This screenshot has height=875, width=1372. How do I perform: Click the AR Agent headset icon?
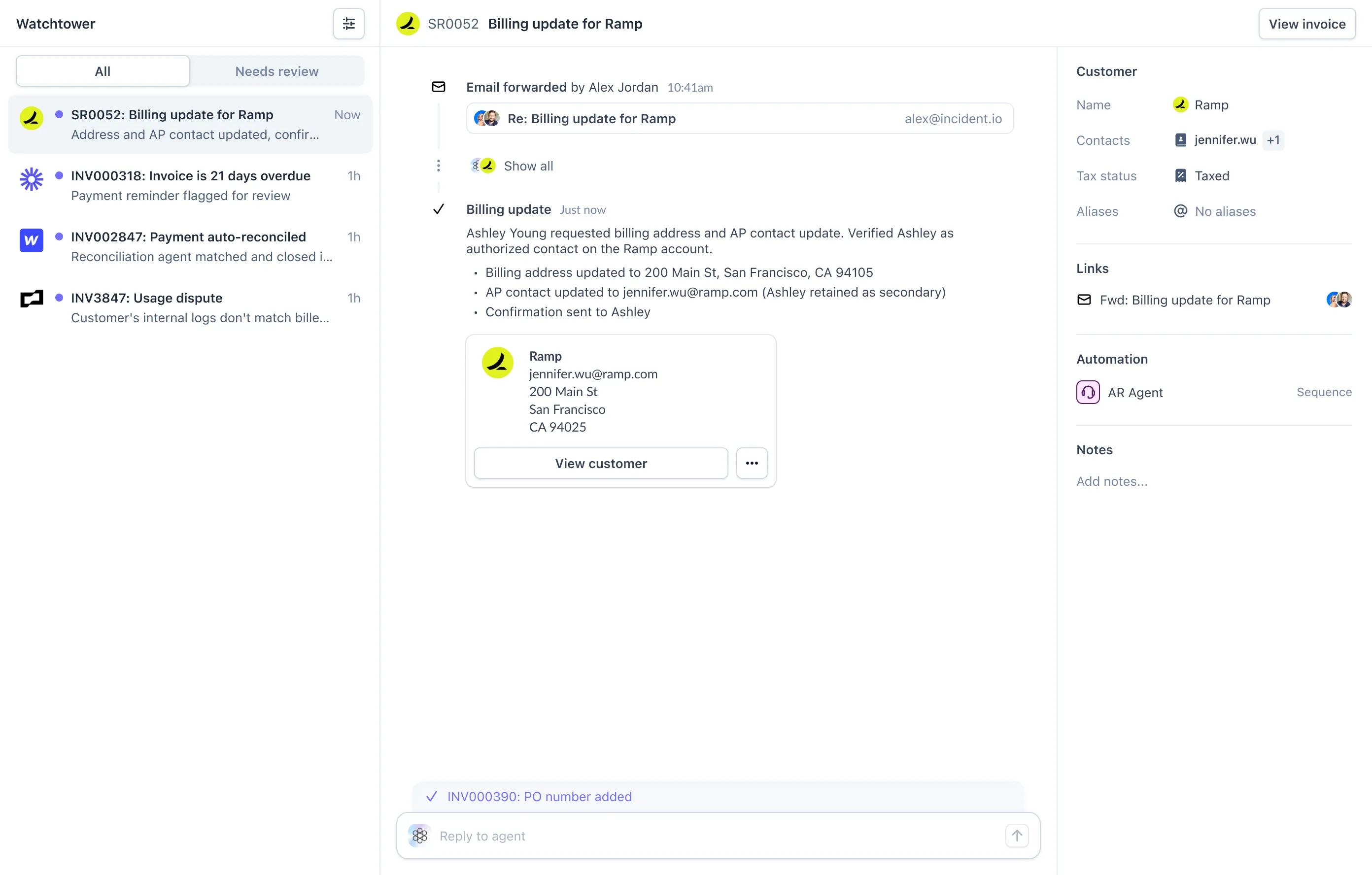click(1087, 392)
